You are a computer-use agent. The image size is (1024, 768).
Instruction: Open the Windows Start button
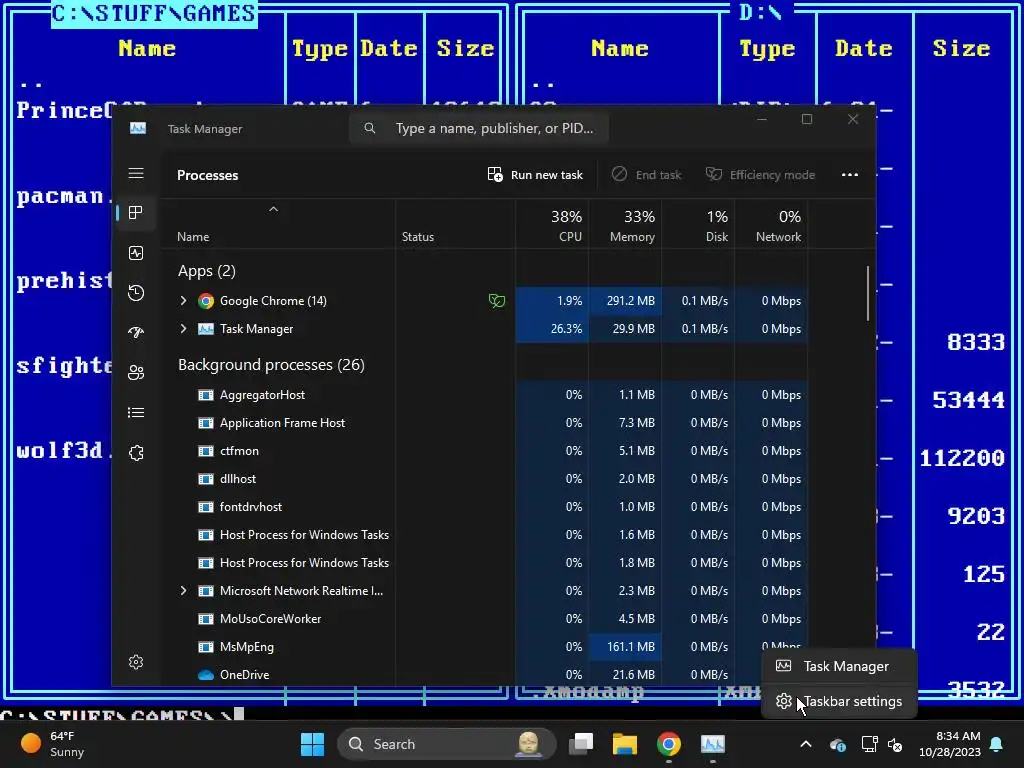pyautogui.click(x=312, y=744)
